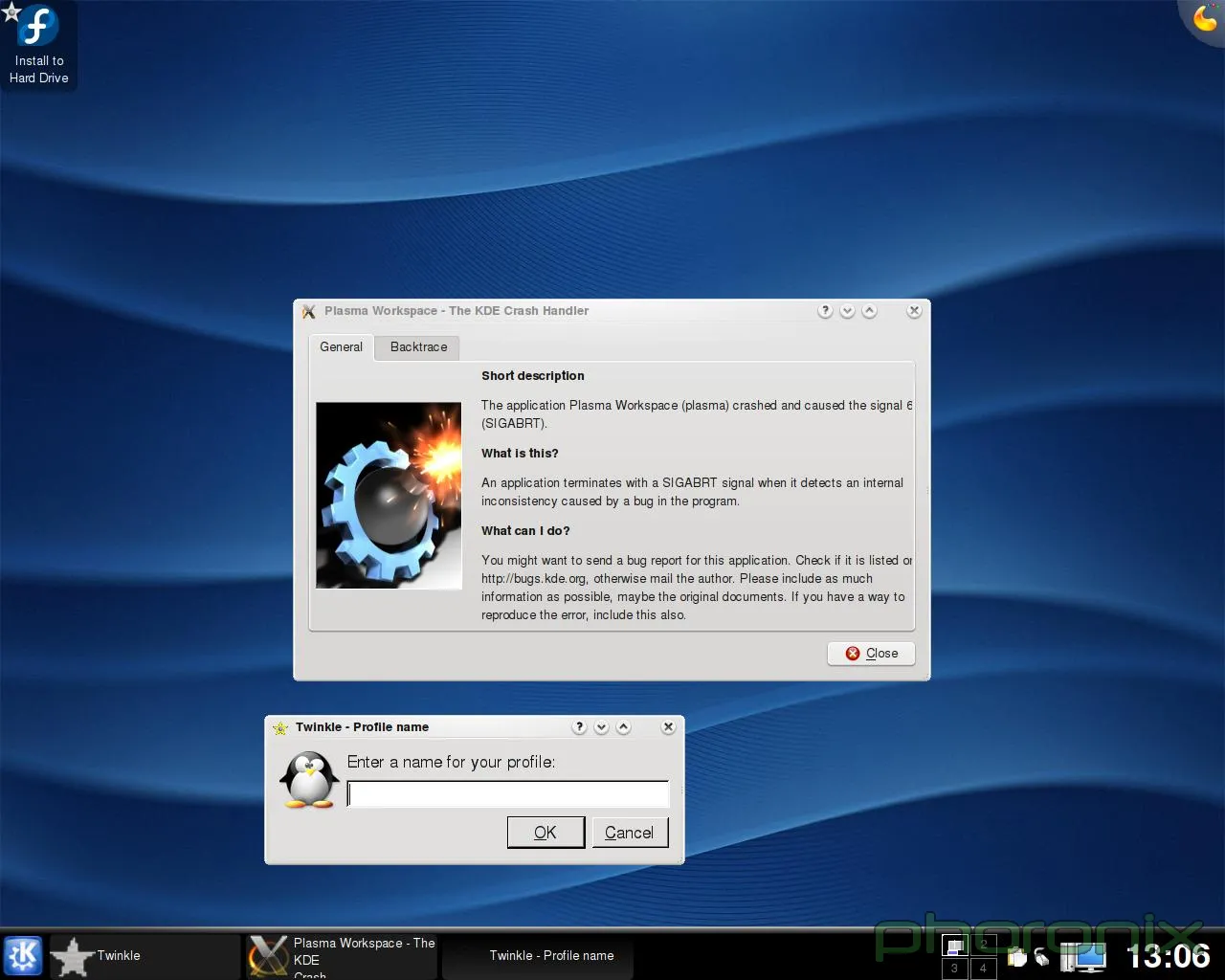Confirm the Twinkle profile name with OK
The width and height of the screenshot is (1225, 980).
546,833
